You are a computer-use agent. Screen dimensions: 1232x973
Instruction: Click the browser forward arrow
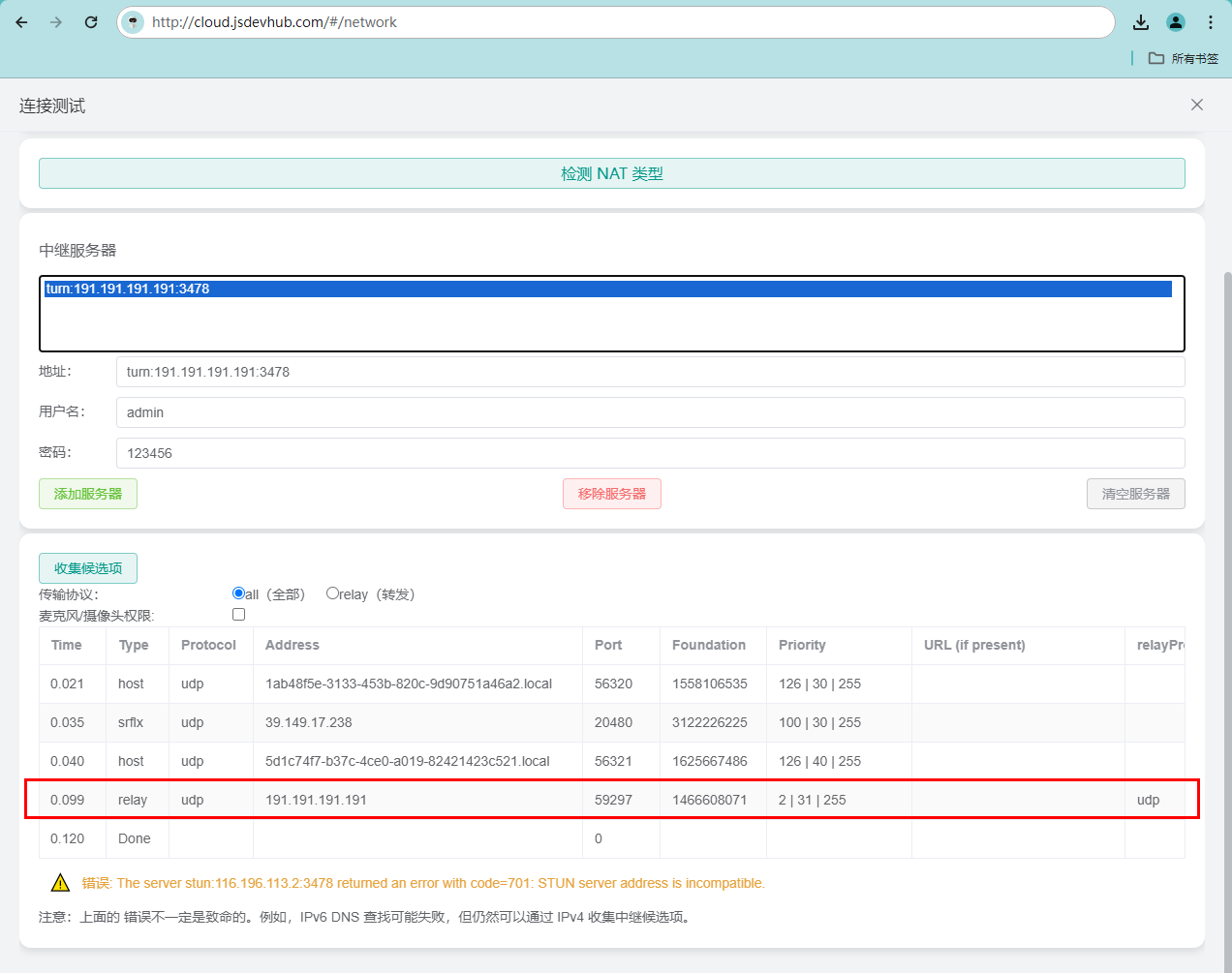click(56, 22)
